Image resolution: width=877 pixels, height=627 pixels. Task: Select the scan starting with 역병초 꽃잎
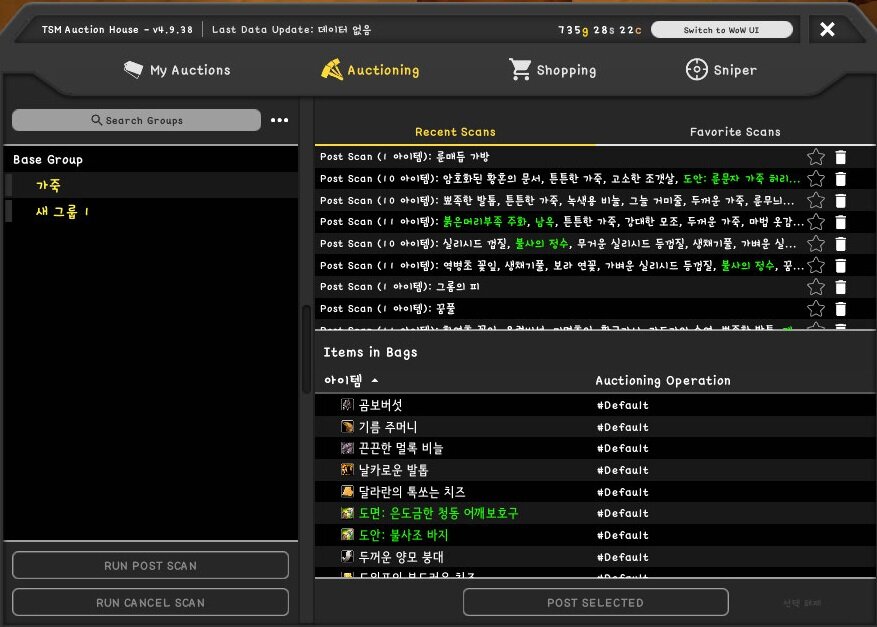[x=562, y=266]
